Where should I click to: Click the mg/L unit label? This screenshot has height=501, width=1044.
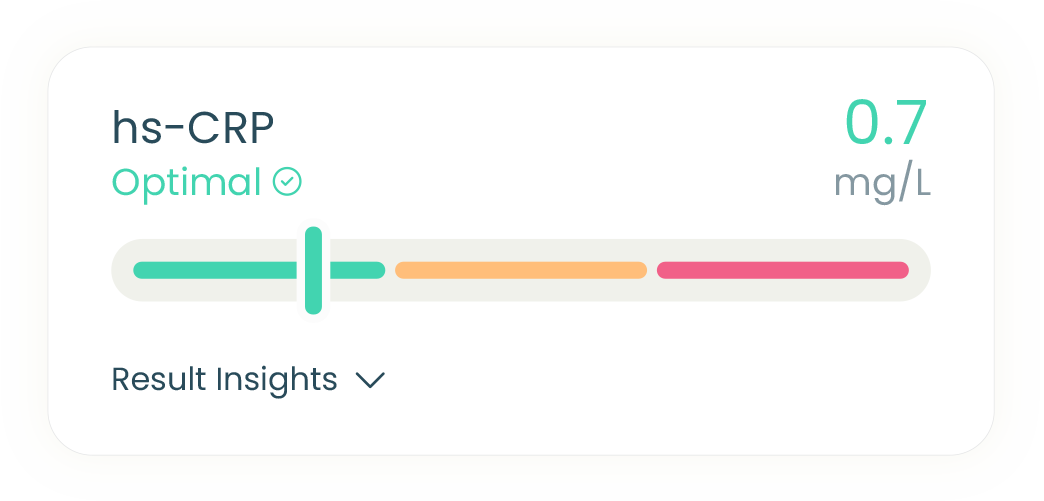pyautogui.click(x=882, y=185)
